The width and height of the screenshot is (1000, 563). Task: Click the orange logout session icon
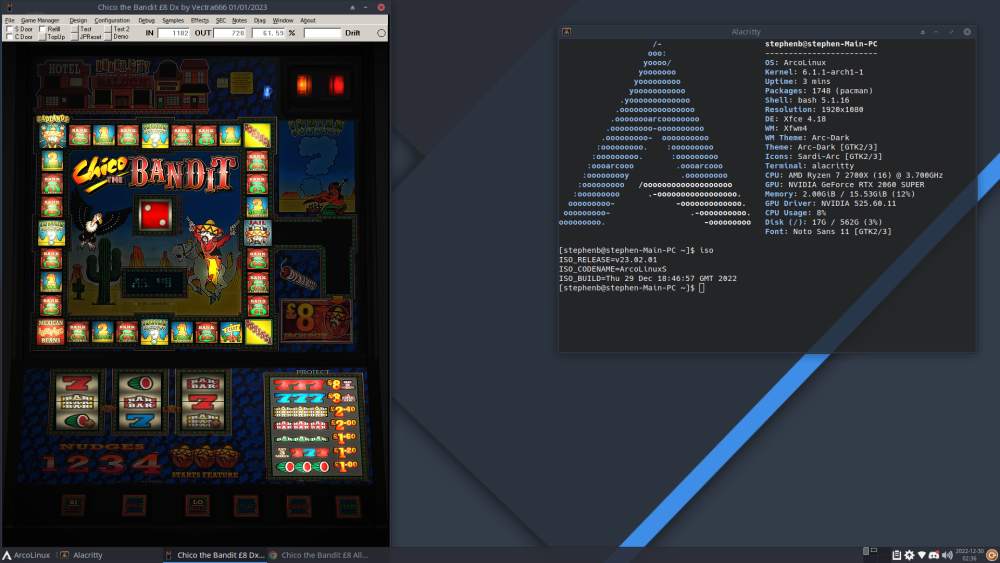coord(992,555)
